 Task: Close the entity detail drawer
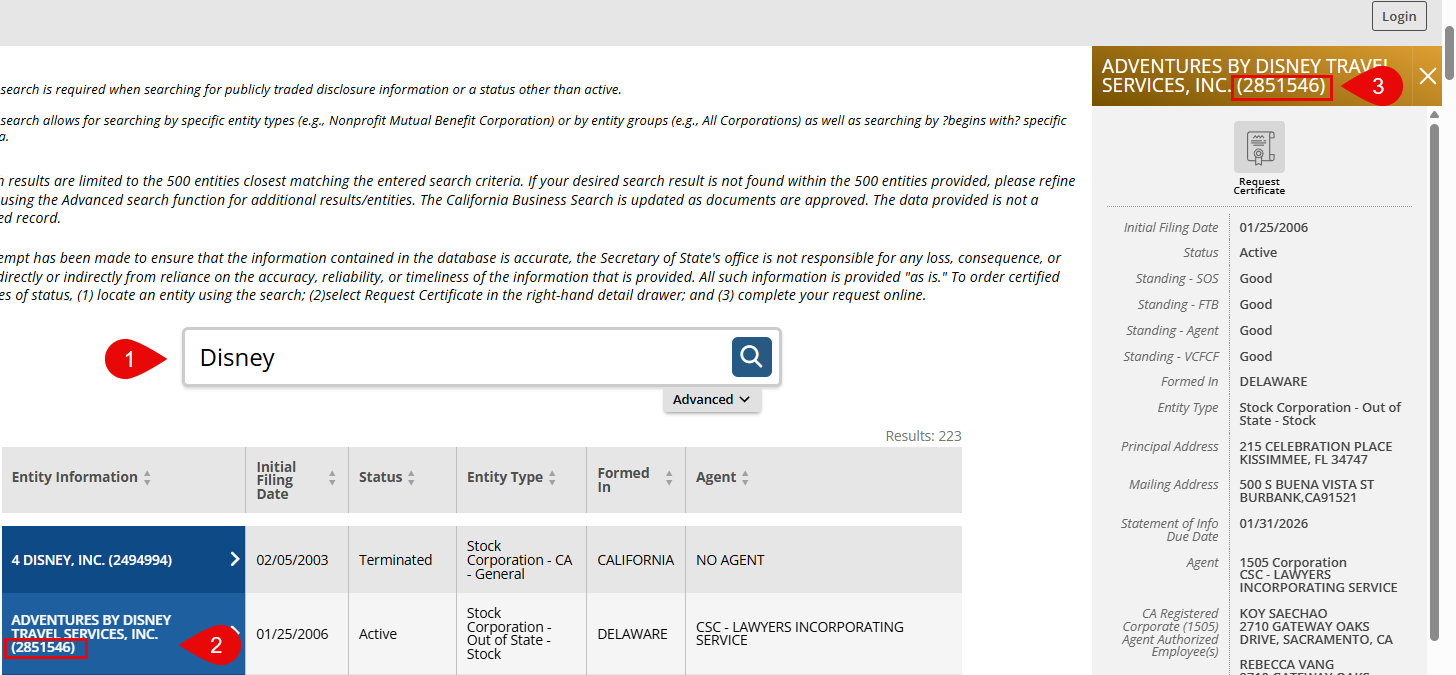click(1428, 75)
